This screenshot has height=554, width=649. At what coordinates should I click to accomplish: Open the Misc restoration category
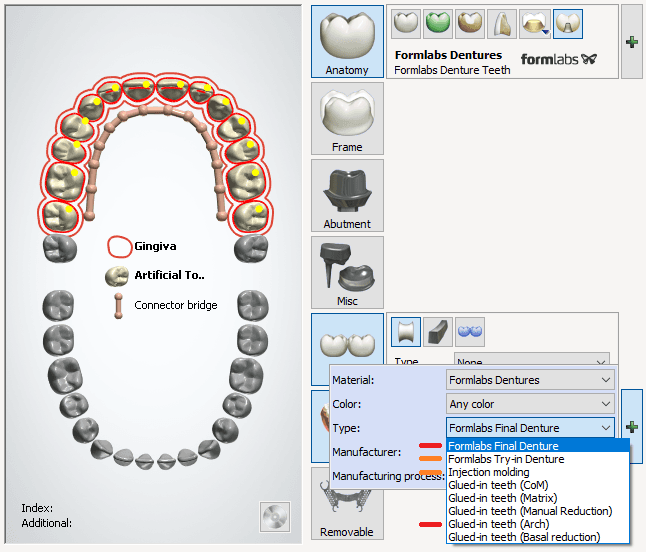coord(347,273)
